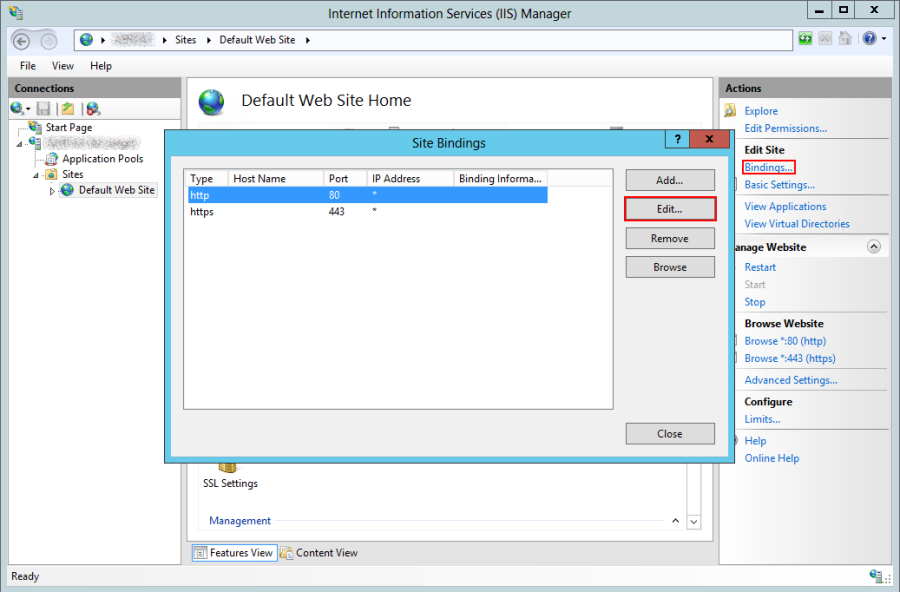This screenshot has height=592, width=900.
Task: Click the Delete Connection icon
Action: pos(93,108)
